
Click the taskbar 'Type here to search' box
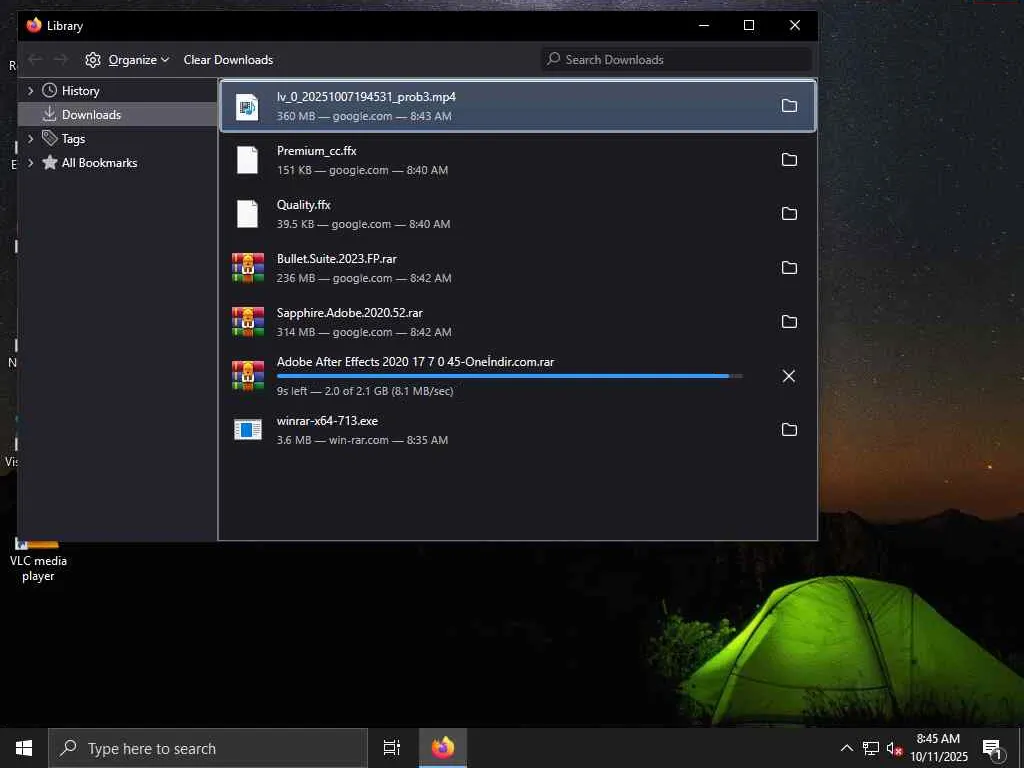tap(208, 748)
